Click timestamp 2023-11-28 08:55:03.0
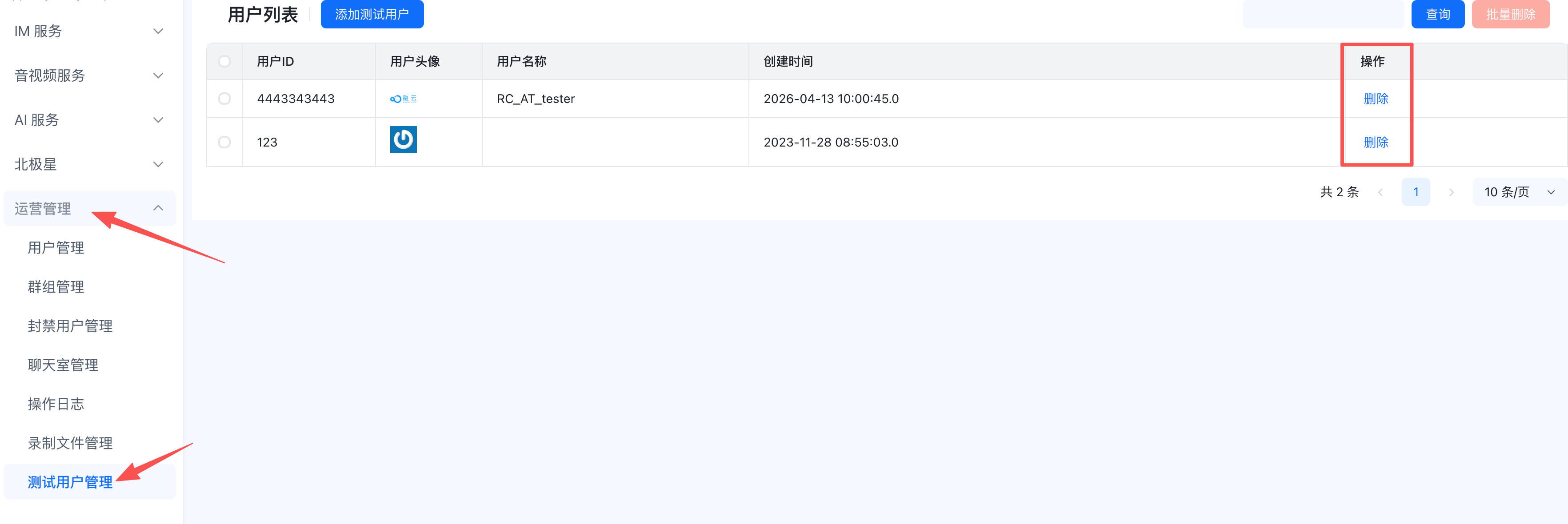 [831, 142]
